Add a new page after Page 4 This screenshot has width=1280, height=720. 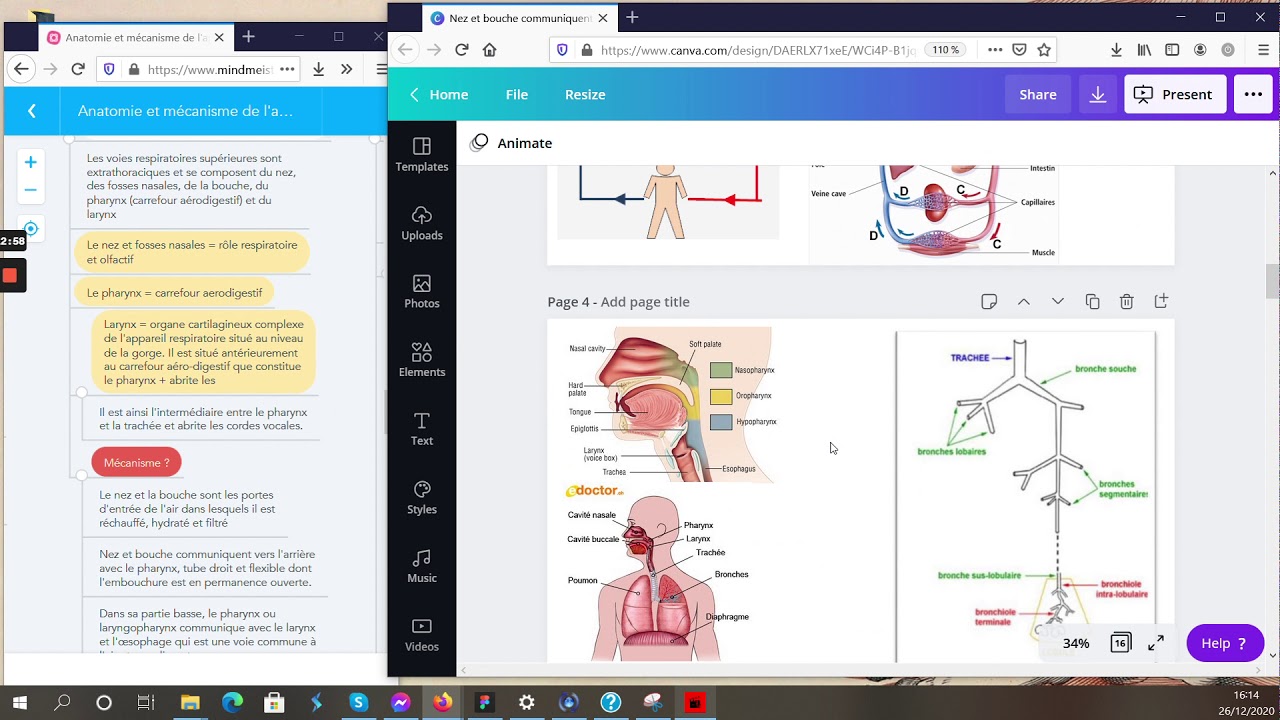click(x=1161, y=301)
